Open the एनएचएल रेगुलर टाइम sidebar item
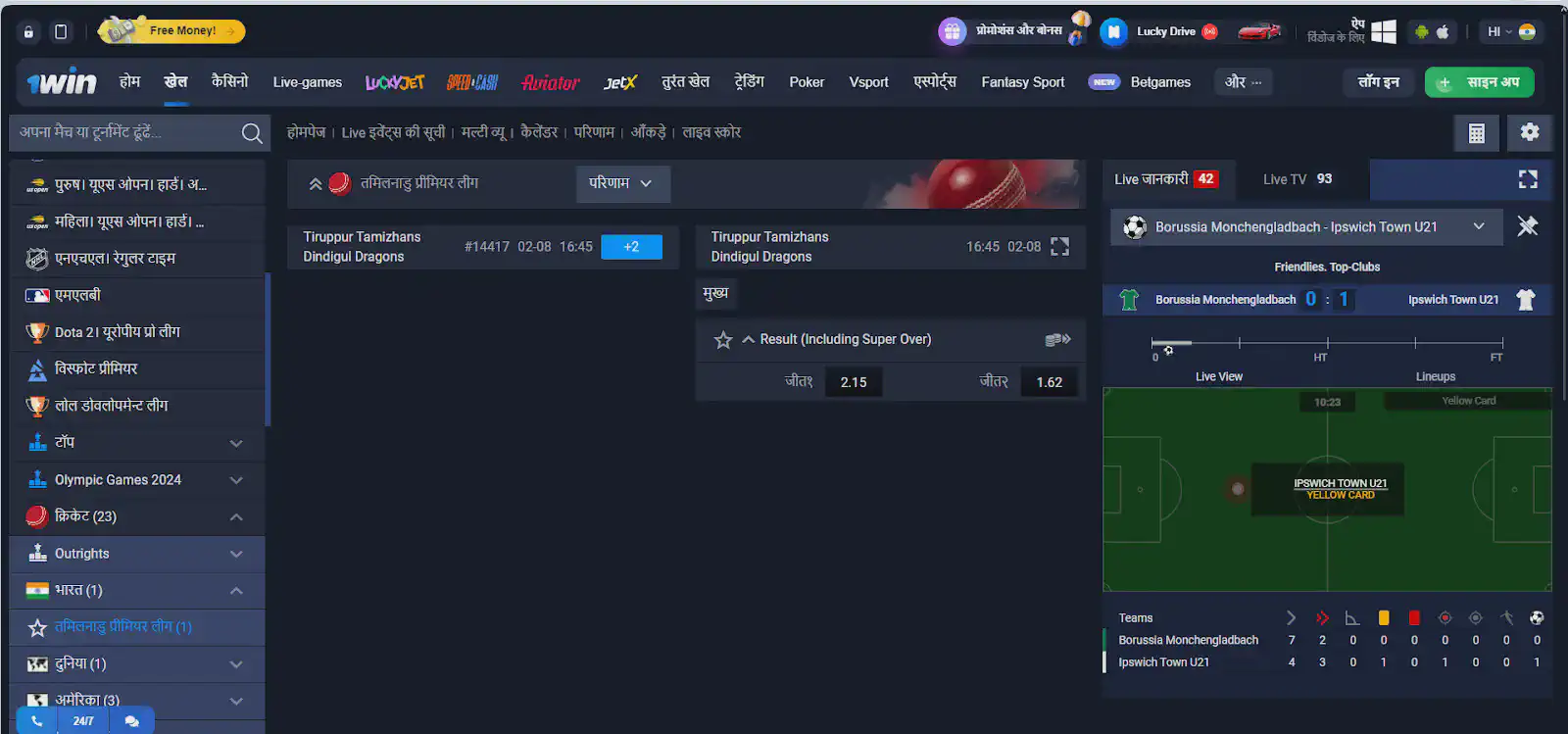This screenshot has height=734, width=1568. point(137,259)
